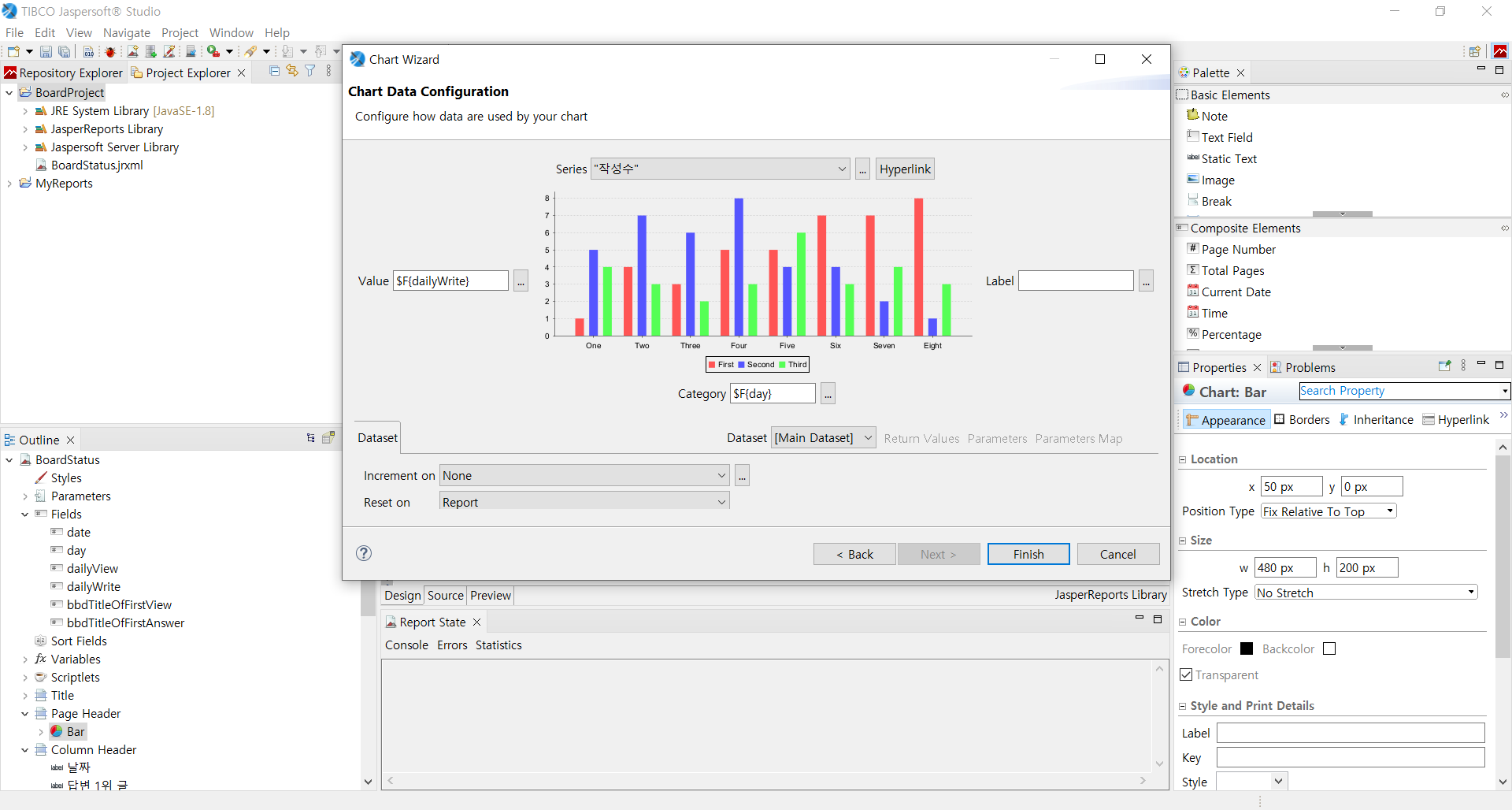Click the green run external tools icon
Image resolution: width=1512 pixels, height=810 pixels.
(x=213, y=52)
